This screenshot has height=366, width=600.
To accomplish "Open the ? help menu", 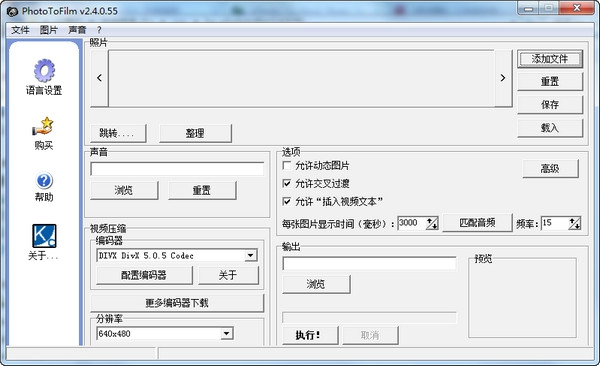I will tap(99, 30).
